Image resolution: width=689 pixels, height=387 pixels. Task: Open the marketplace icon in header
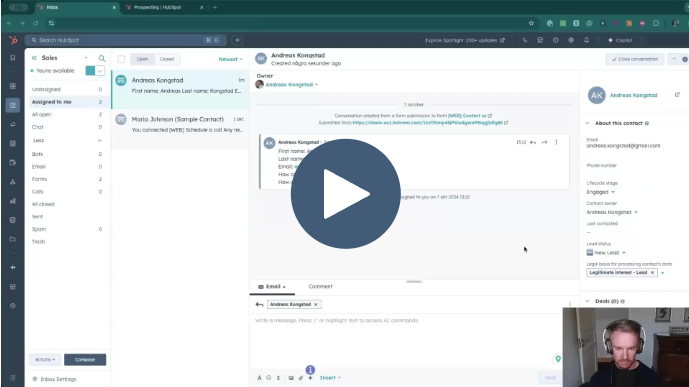coord(540,40)
